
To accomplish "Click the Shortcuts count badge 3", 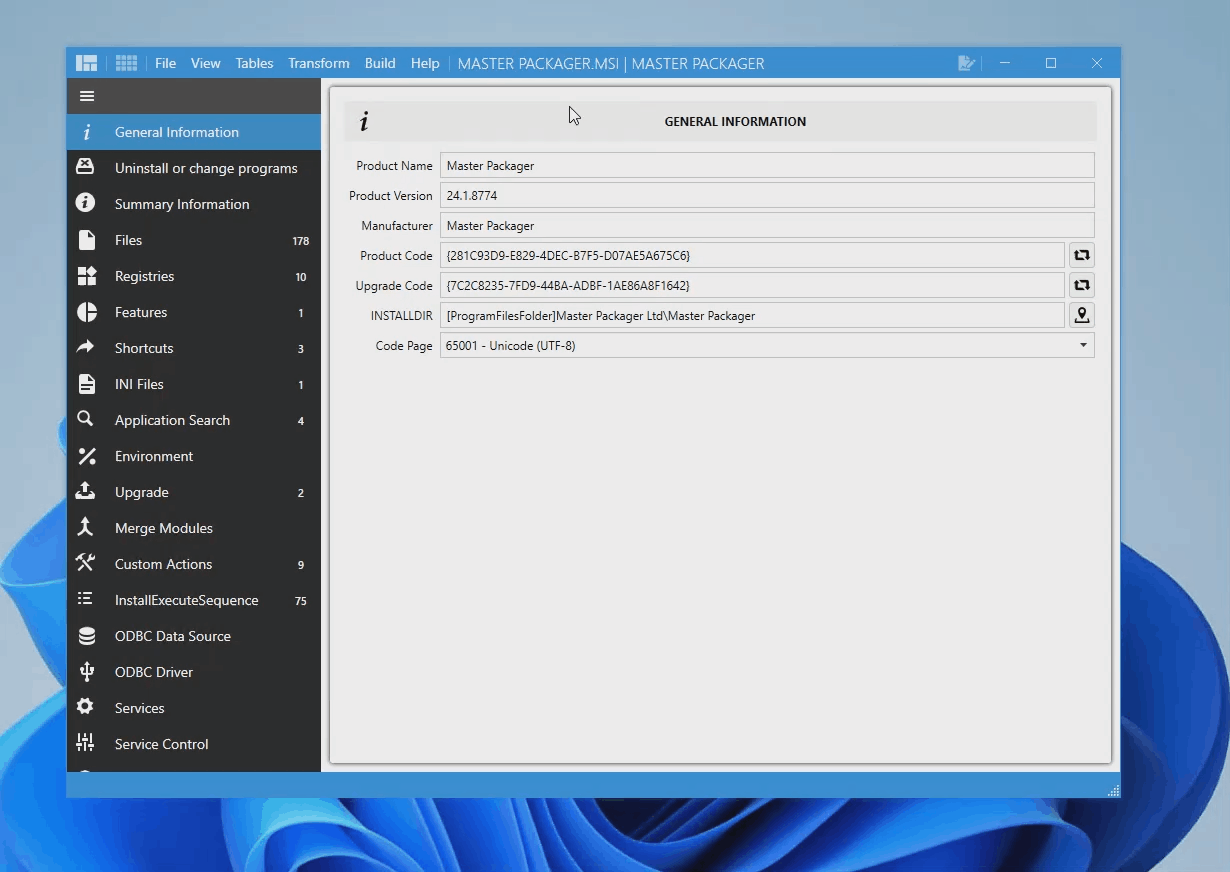I will [x=301, y=349].
